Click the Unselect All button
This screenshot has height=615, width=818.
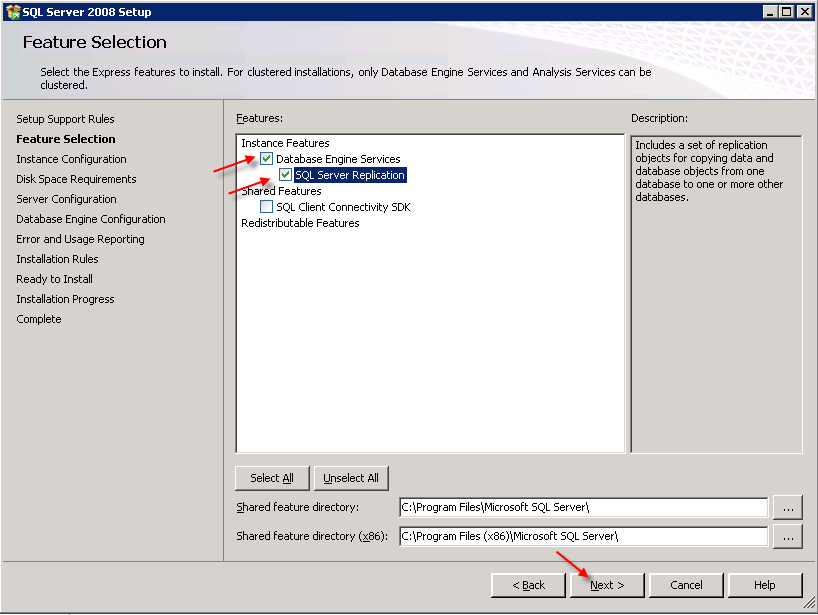point(351,478)
